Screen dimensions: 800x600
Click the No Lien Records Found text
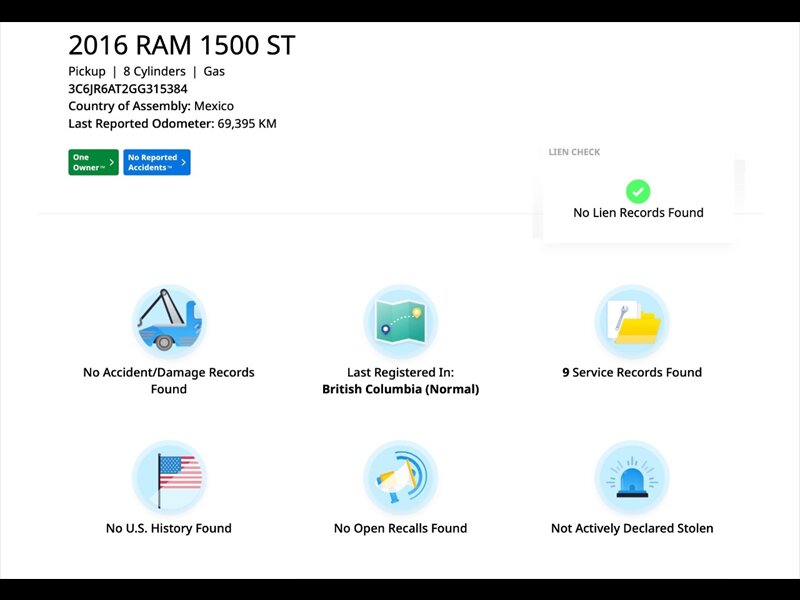click(x=638, y=213)
